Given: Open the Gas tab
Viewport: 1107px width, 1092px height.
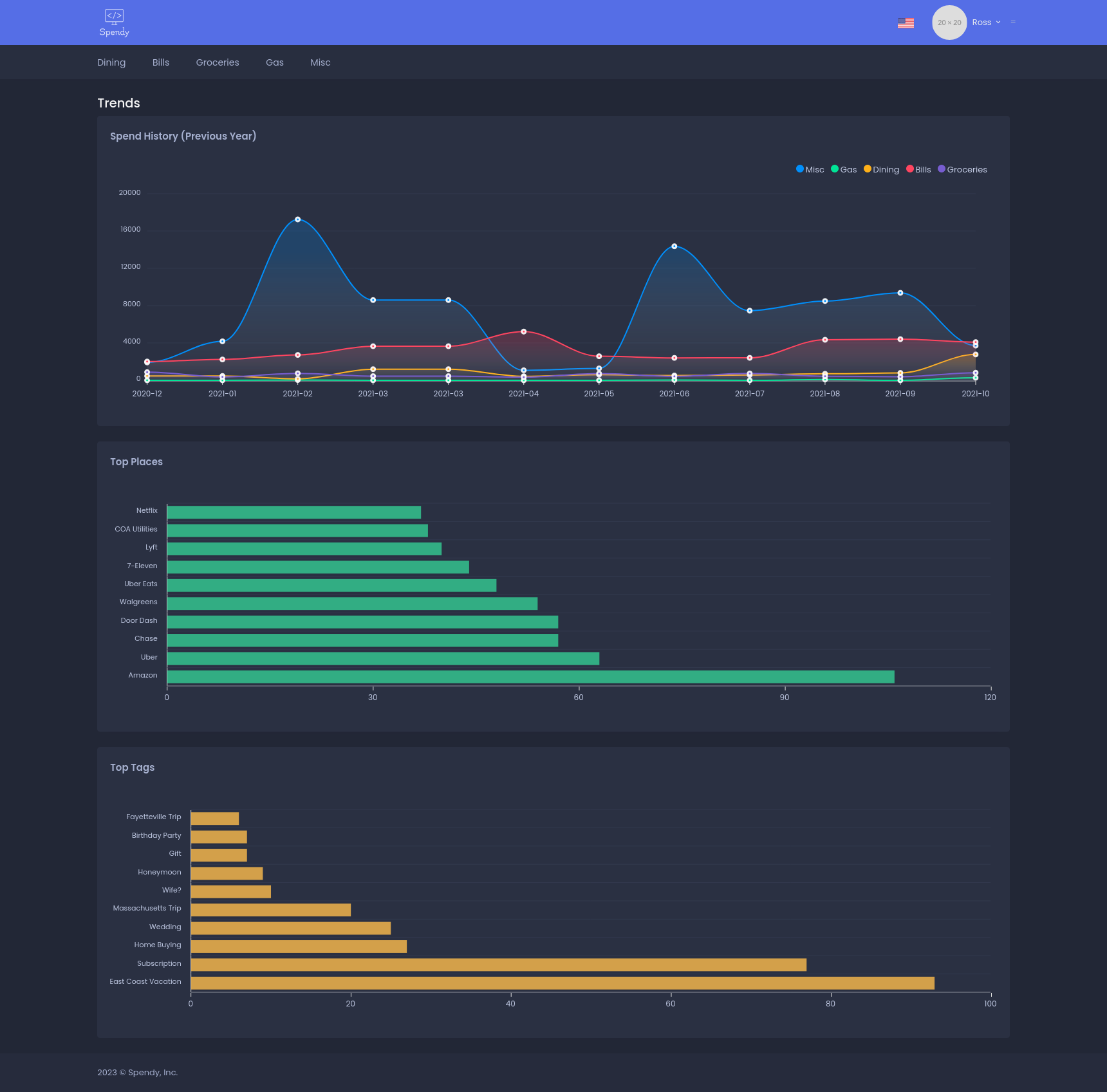Looking at the screenshot, I should pos(275,62).
